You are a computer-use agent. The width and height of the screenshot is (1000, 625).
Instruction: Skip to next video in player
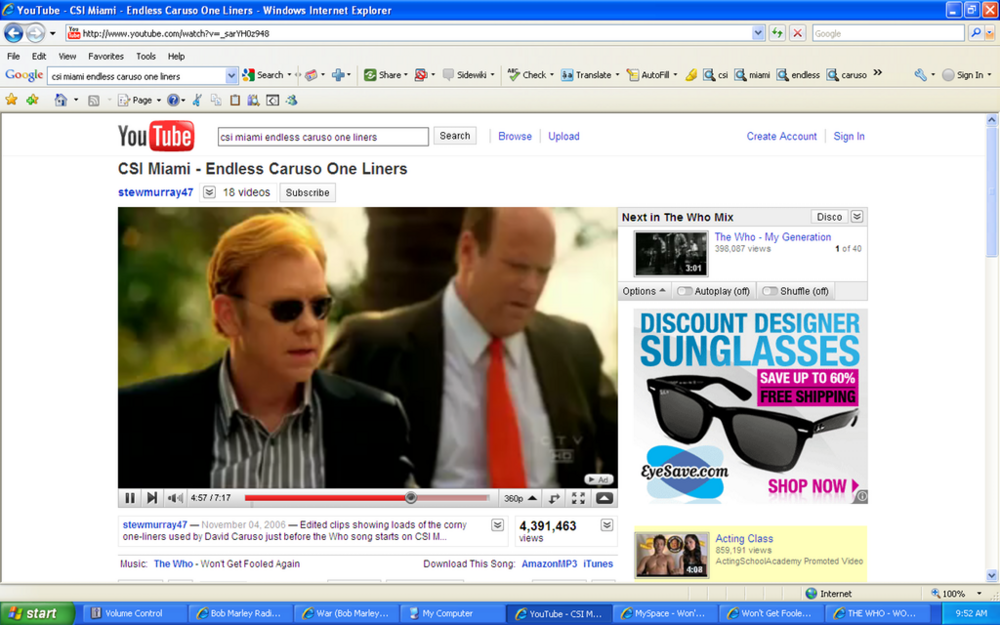(152, 498)
